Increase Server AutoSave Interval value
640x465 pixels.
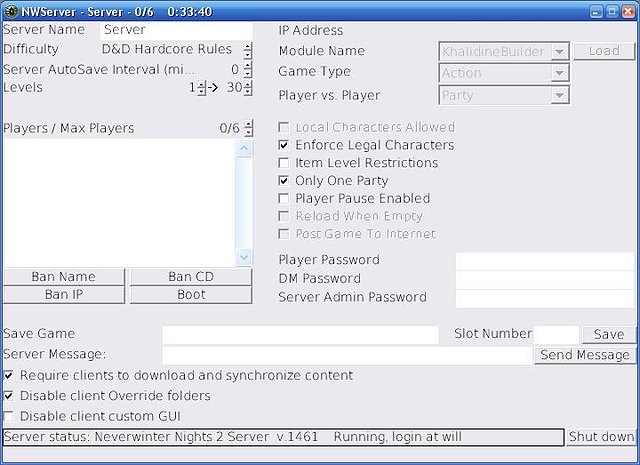(247, 65)
